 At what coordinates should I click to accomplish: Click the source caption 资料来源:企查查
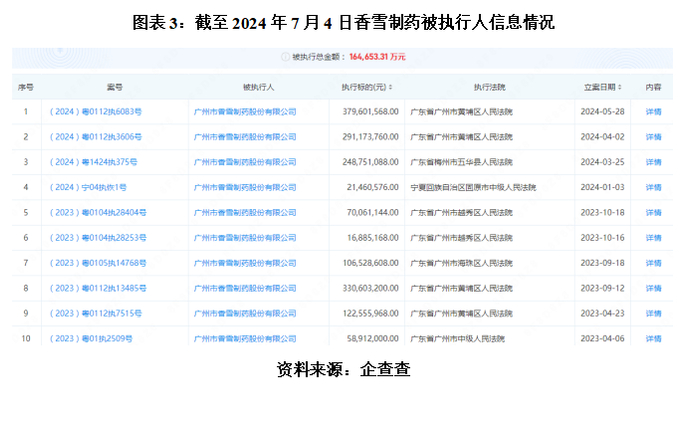click(343, 369)
